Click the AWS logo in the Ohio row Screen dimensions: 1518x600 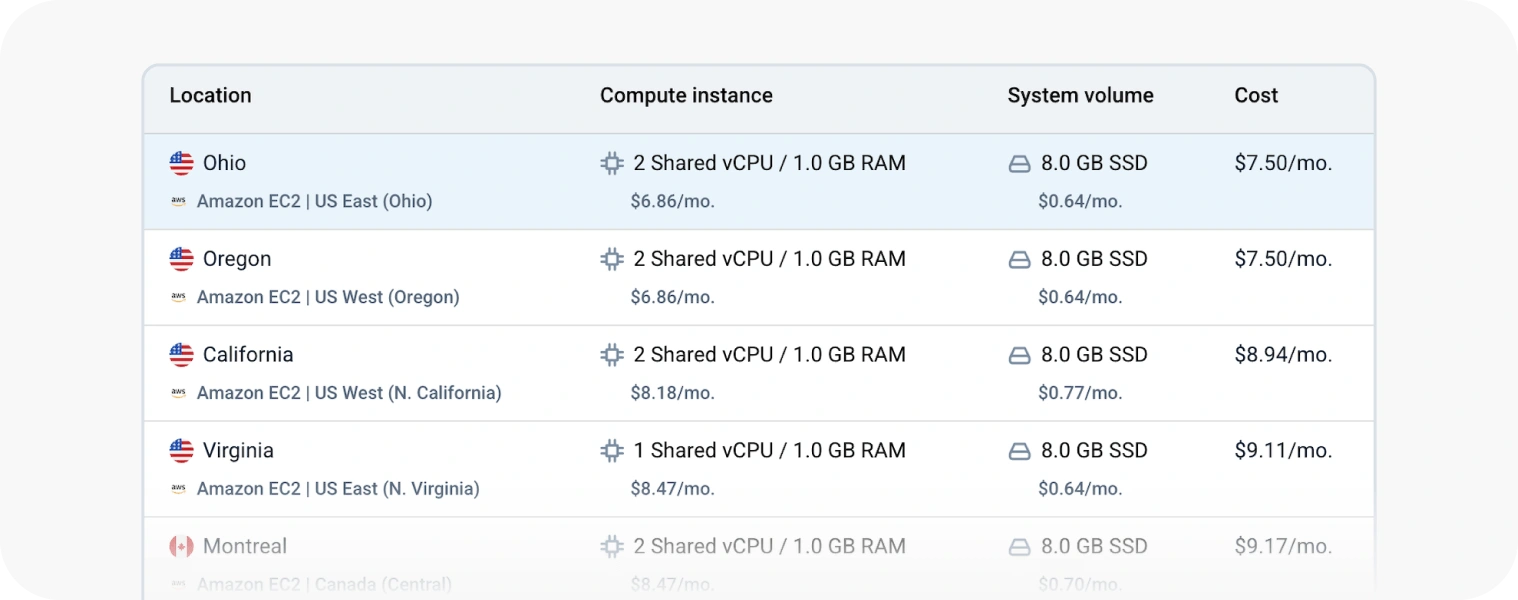[x=178, y=201]
